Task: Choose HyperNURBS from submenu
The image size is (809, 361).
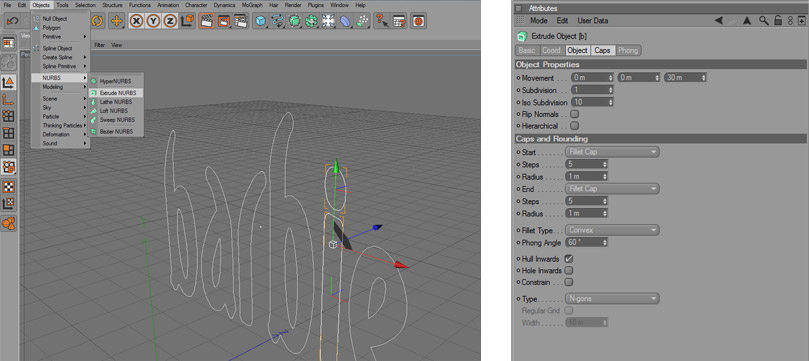Action: tap(117, 81)
